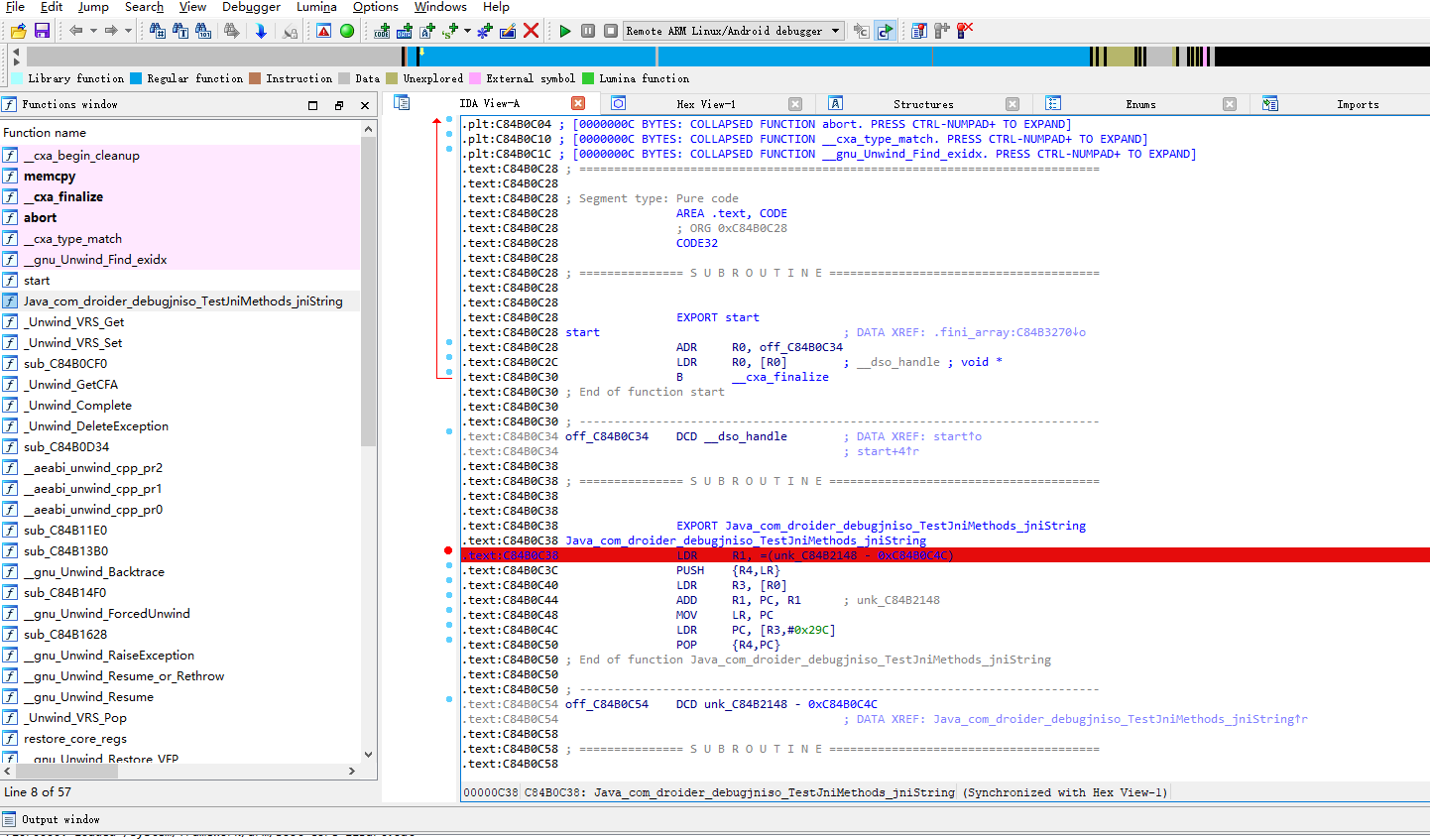Image resolution: width=1430 pixels, height=840 pixels.
Task: Open the Lumina menu
Action: (x=316, y=7)
